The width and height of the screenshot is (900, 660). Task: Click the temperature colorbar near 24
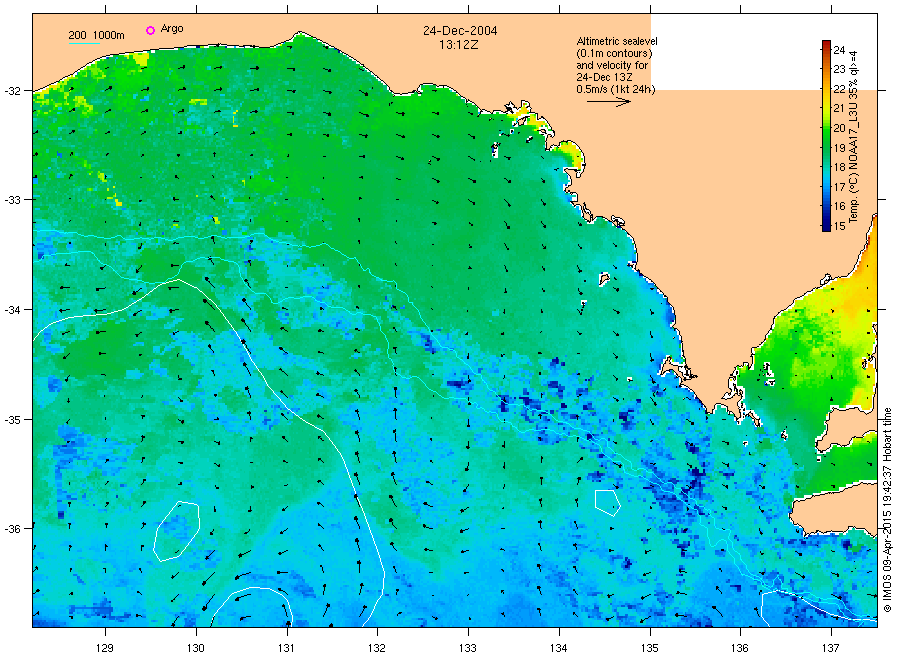[826, 49]
